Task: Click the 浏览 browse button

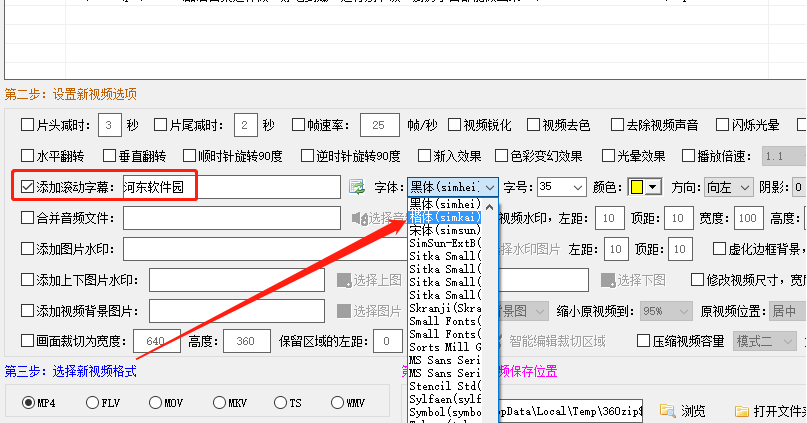Action: [x=683, y=411]
